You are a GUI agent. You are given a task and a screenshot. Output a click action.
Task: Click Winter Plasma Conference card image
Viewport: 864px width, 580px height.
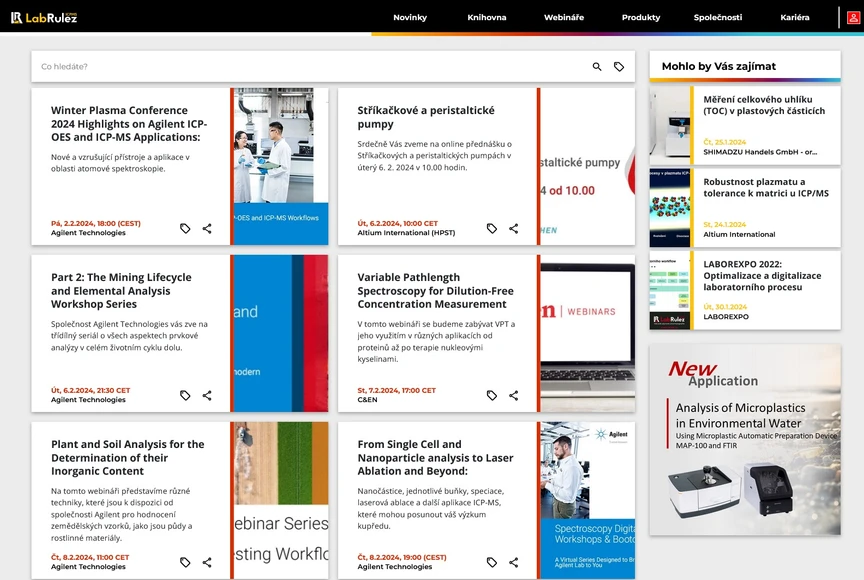(x=281, y=166)
